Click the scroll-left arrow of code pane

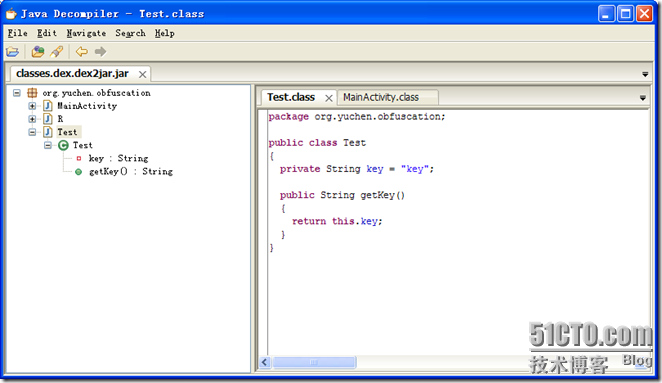pyautogui.click(x=265, y=362)
